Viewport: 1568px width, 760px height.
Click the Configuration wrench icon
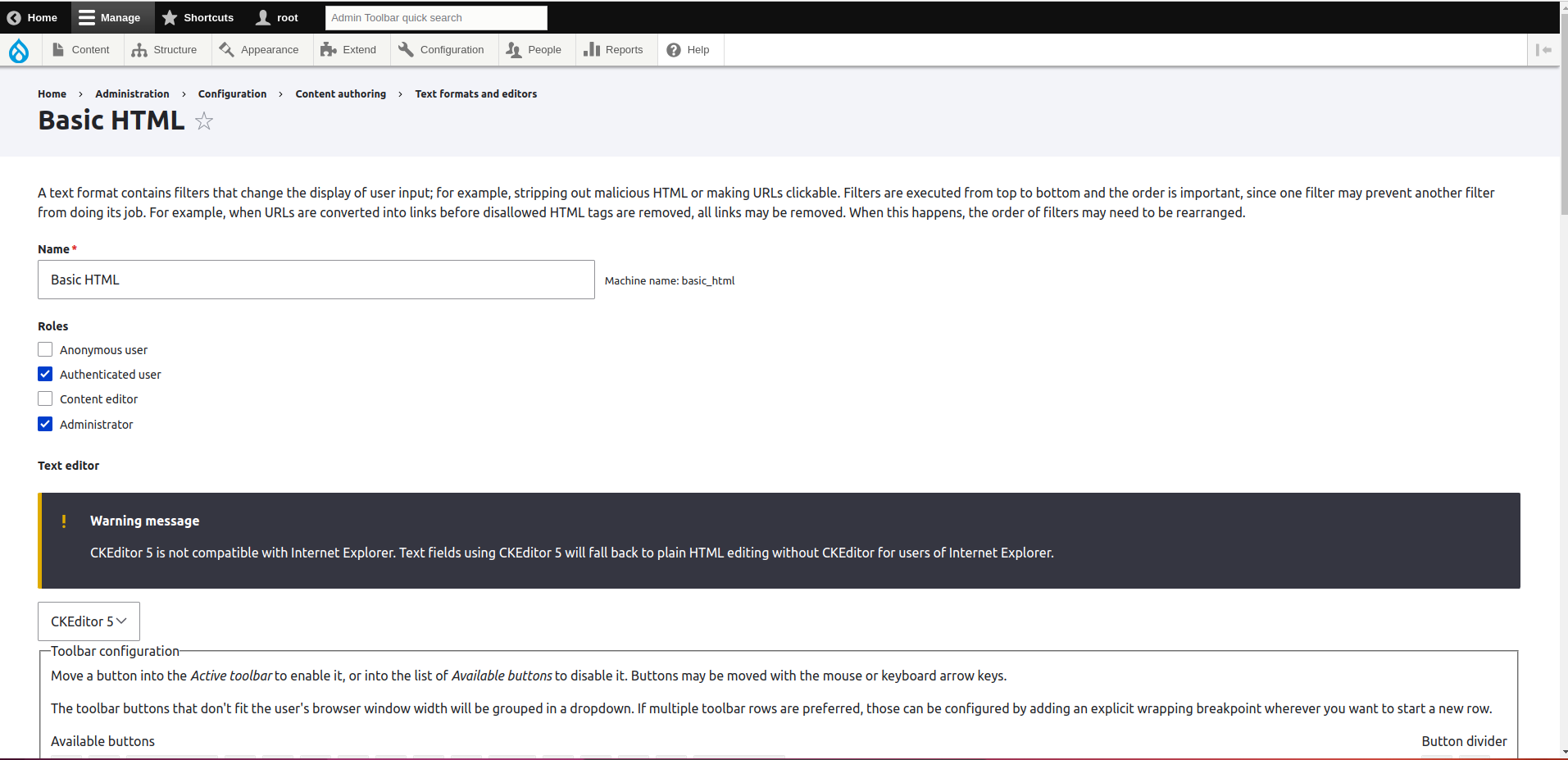pyautogui.click(x=405, y=49)
